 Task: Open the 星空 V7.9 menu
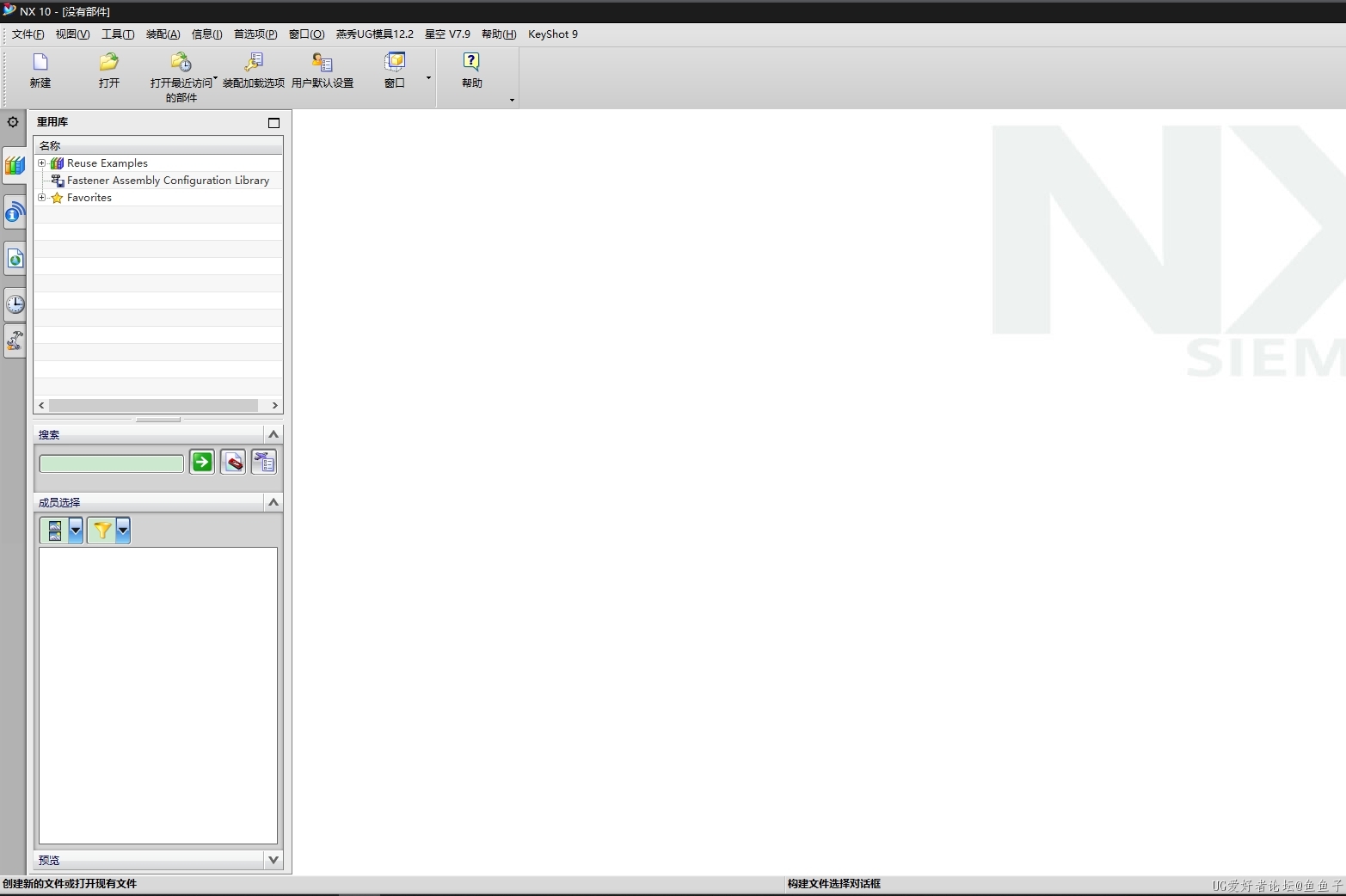[x=447, y=34]
